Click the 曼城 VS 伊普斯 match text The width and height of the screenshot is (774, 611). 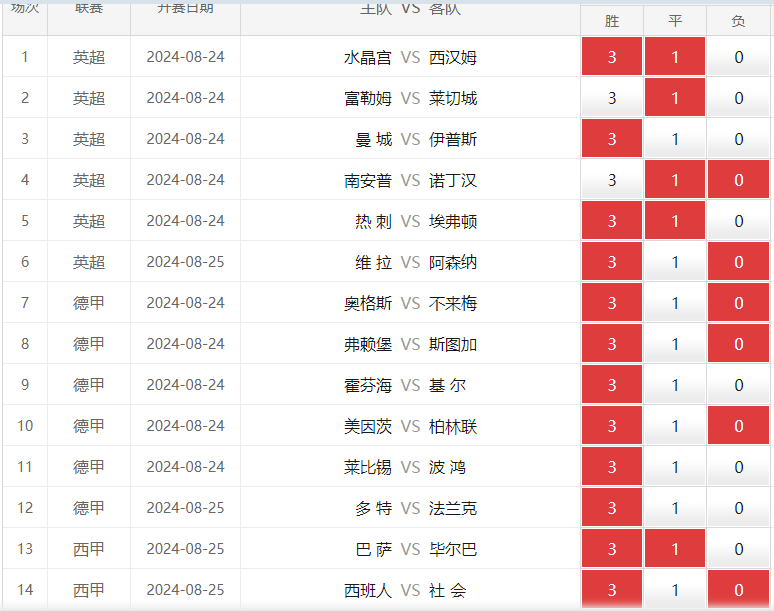pyautogui.click(x=416, y=139)
